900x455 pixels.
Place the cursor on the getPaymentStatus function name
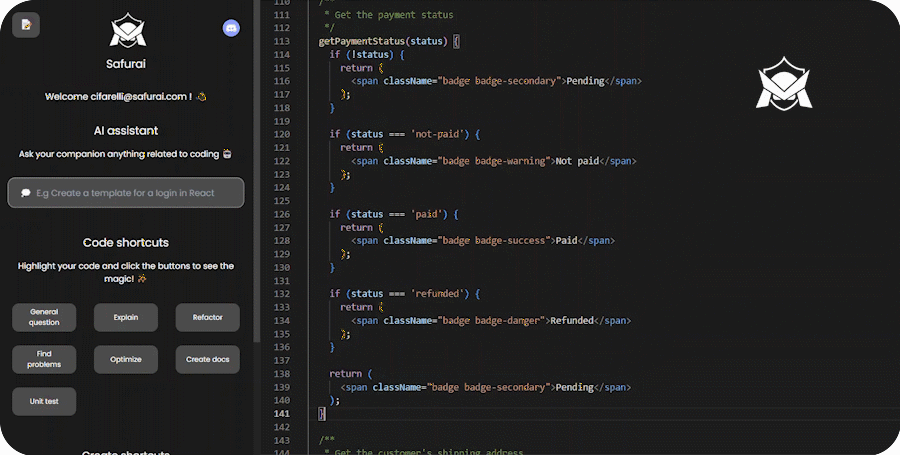(x=363, y=42)
